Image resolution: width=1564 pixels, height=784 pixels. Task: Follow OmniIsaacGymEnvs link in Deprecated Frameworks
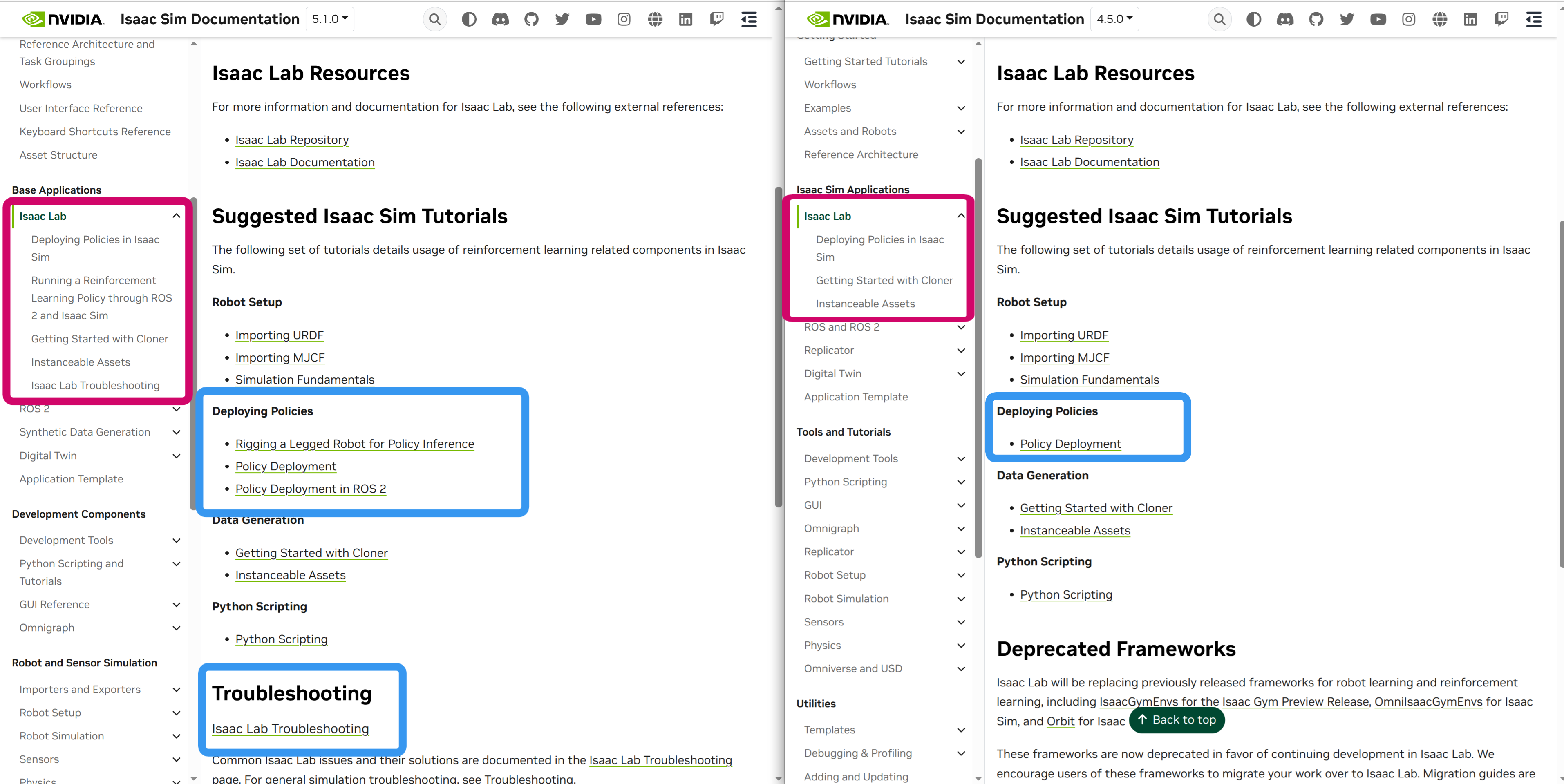[1428, 701]
